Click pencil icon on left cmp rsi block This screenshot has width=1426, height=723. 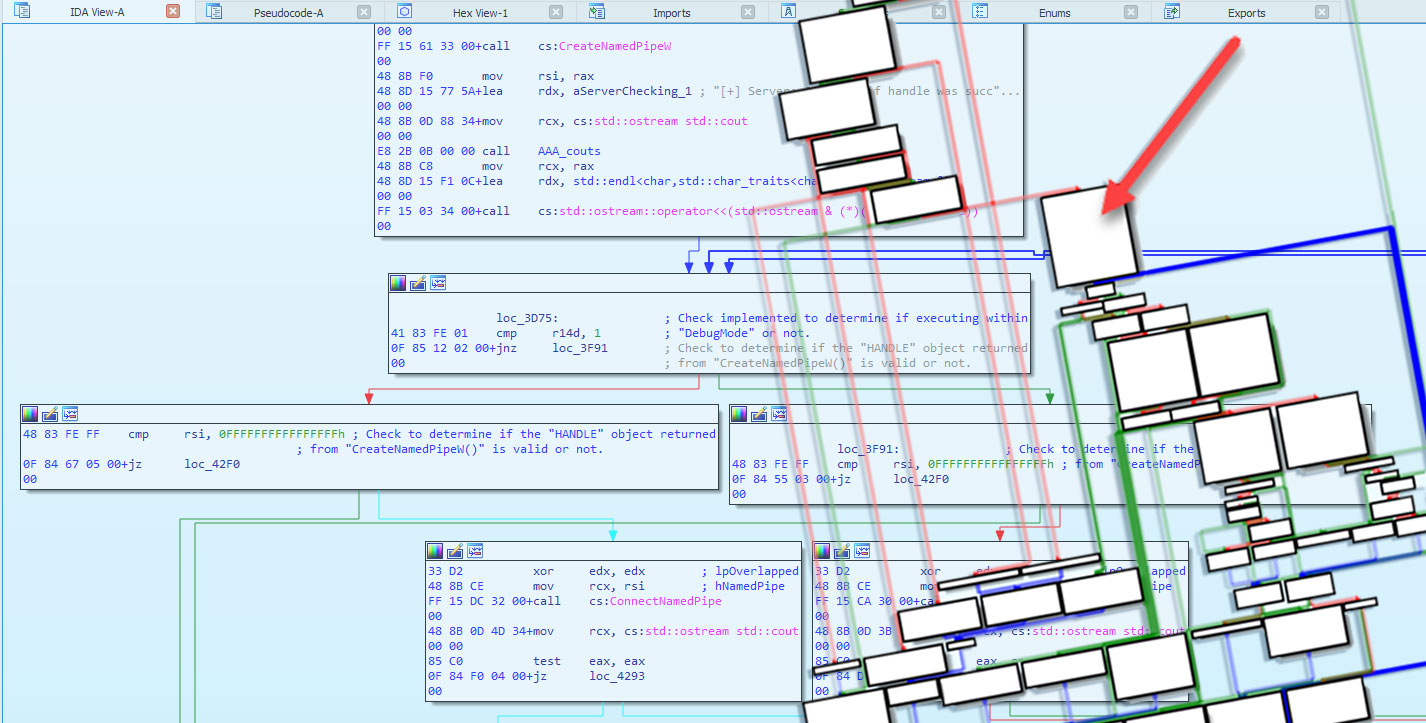click(x=50, y=413)
